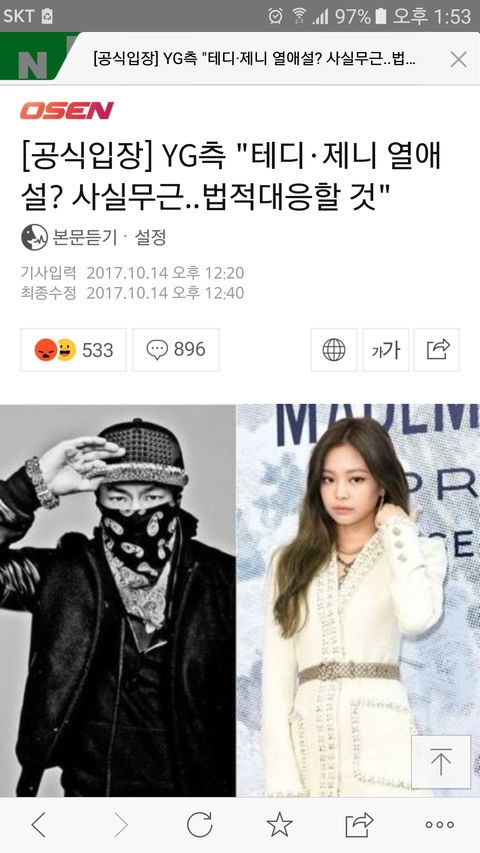Close the article tab with X
The width and height of the screenshot is (480, 853).
458,59
